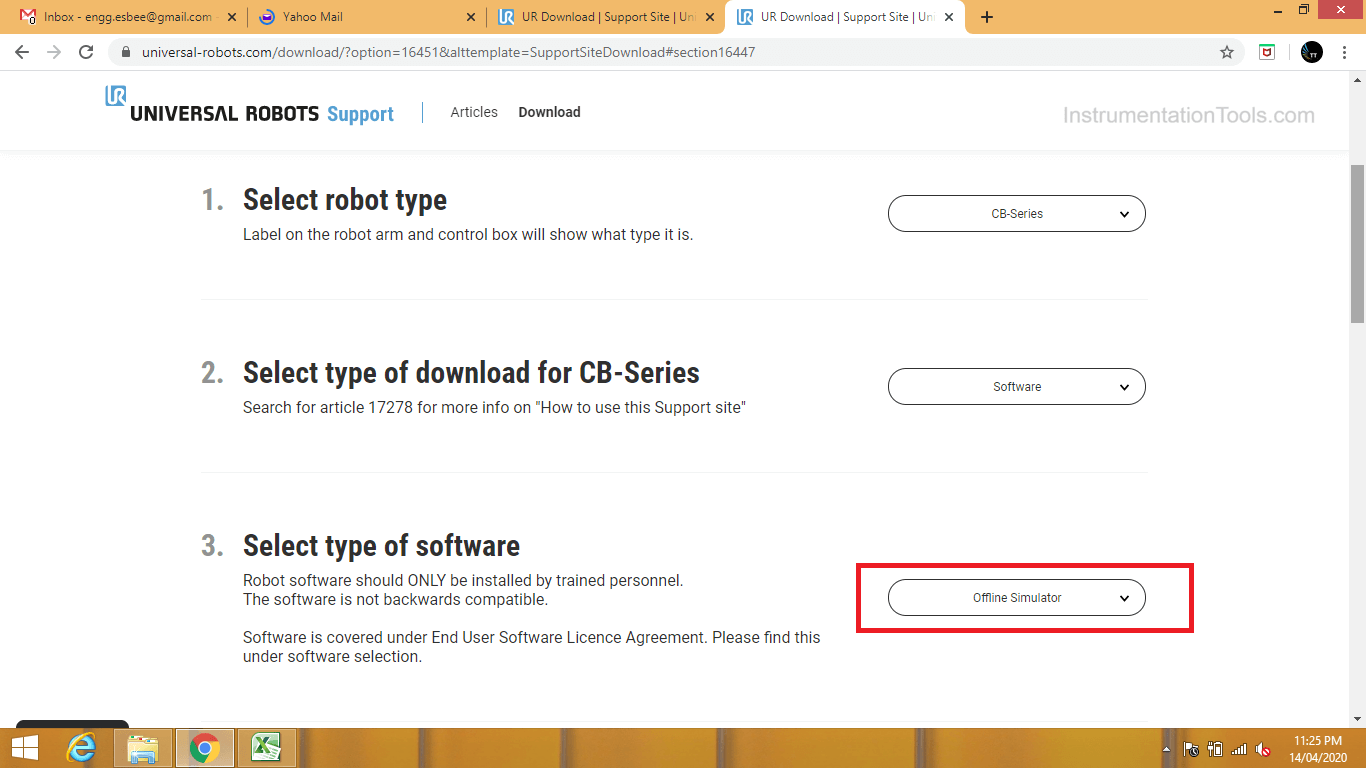1366x768 pixels.
Task: Close the Yahoo Mail tab
Action: point(471,17)
